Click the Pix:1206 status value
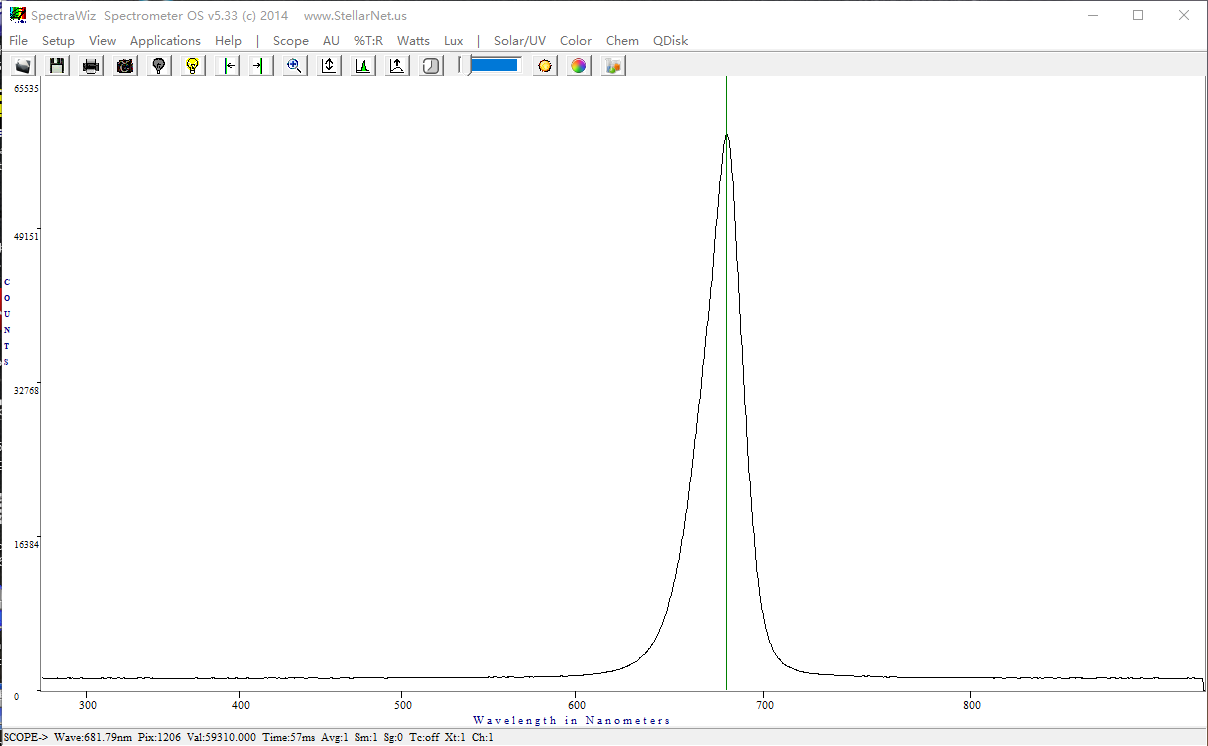Viewport: 1208px width, 746px height. pyautogui.click(x=160, y=738)
